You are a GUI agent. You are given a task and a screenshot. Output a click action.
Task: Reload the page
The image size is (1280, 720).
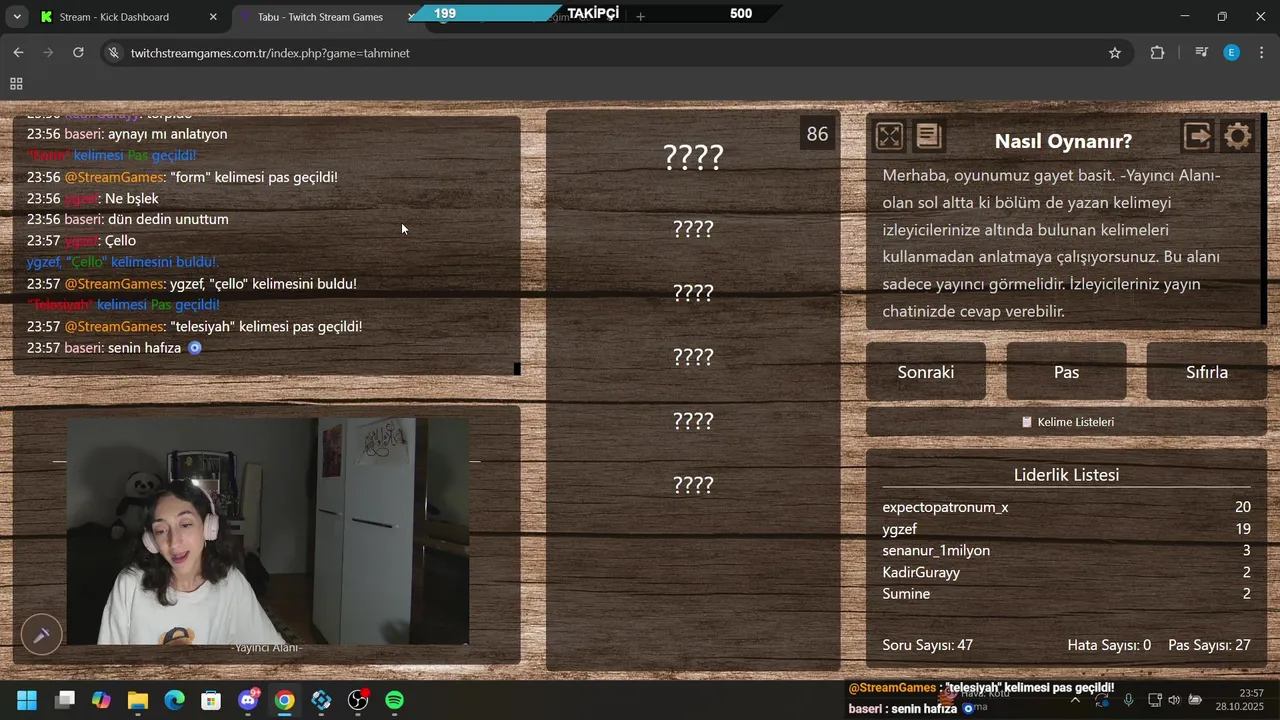click(x=78, y=53)
